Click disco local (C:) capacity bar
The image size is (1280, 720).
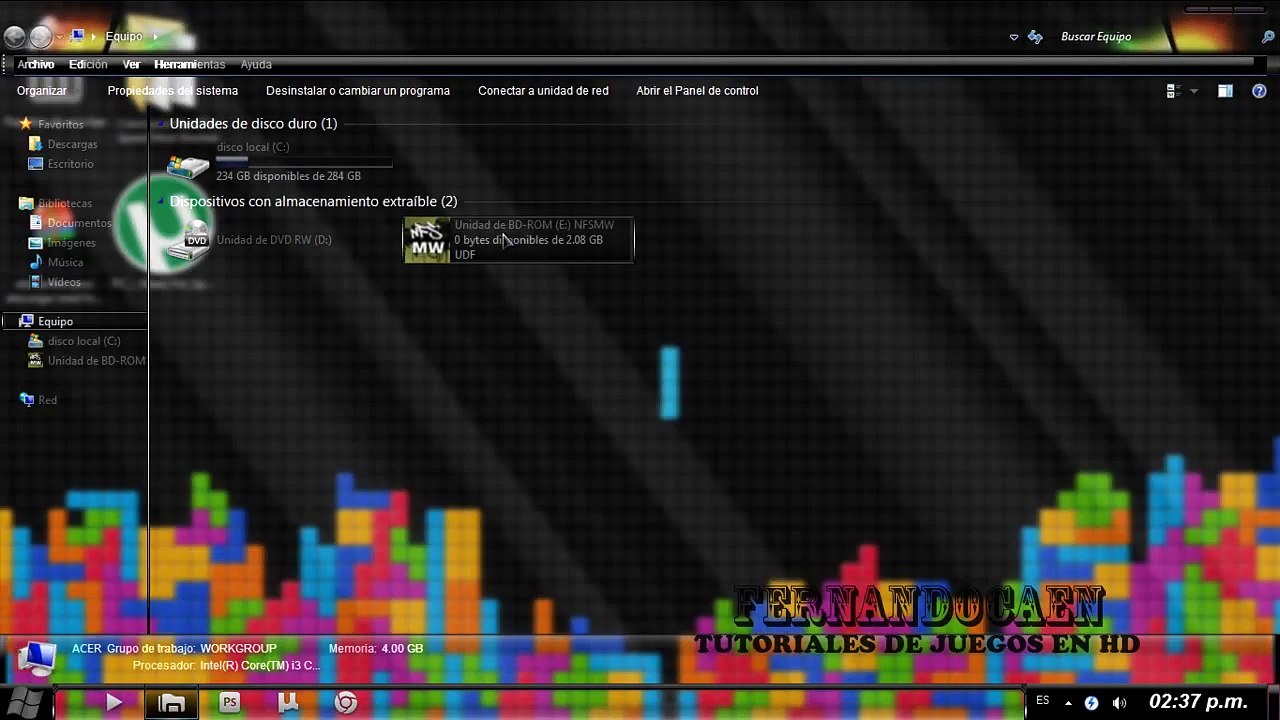point(303,160)
